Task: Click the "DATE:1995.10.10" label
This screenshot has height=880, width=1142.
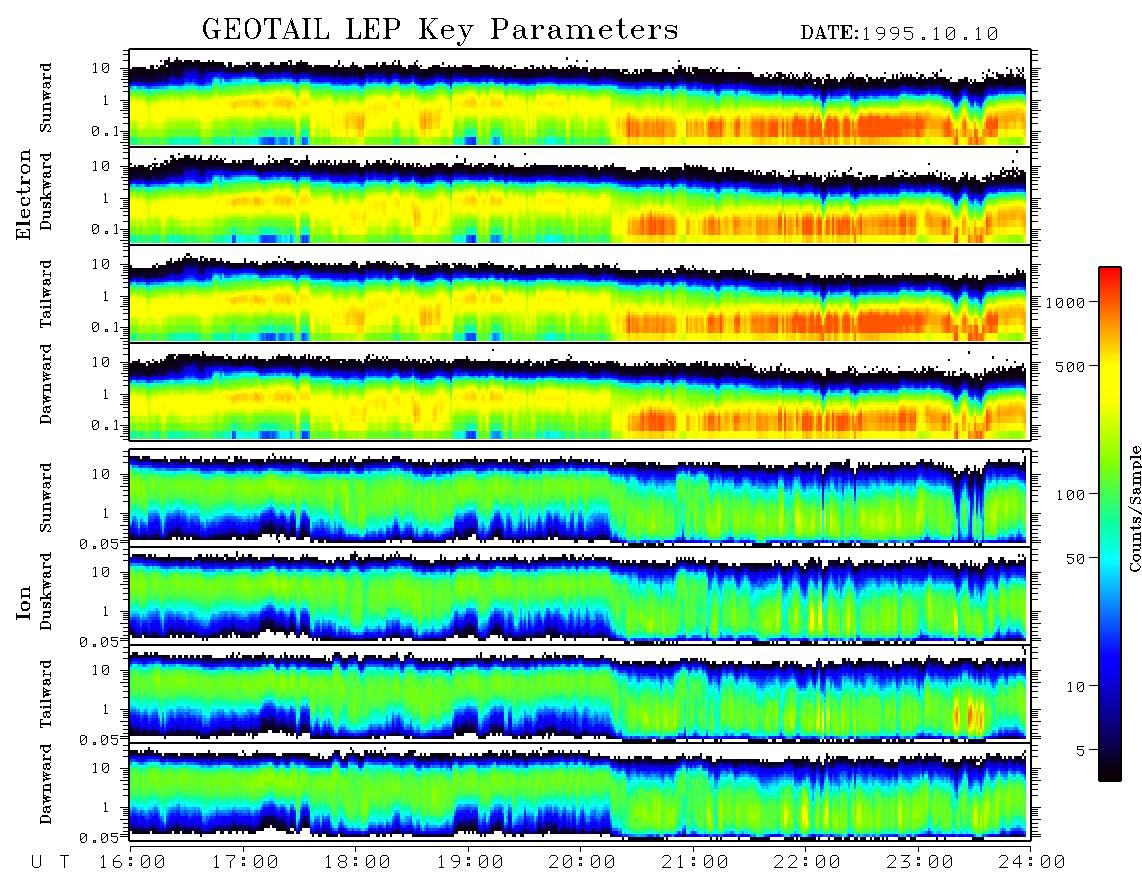Action: point(899,34)
